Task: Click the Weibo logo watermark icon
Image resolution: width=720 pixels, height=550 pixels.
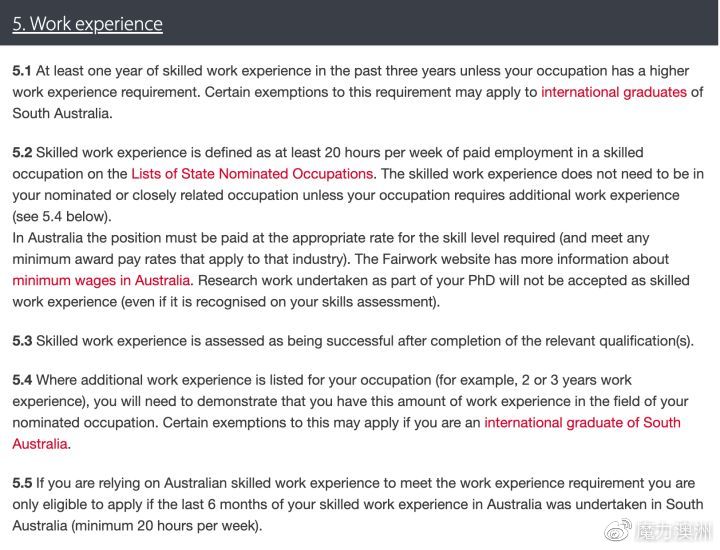Action: [618, 530]
